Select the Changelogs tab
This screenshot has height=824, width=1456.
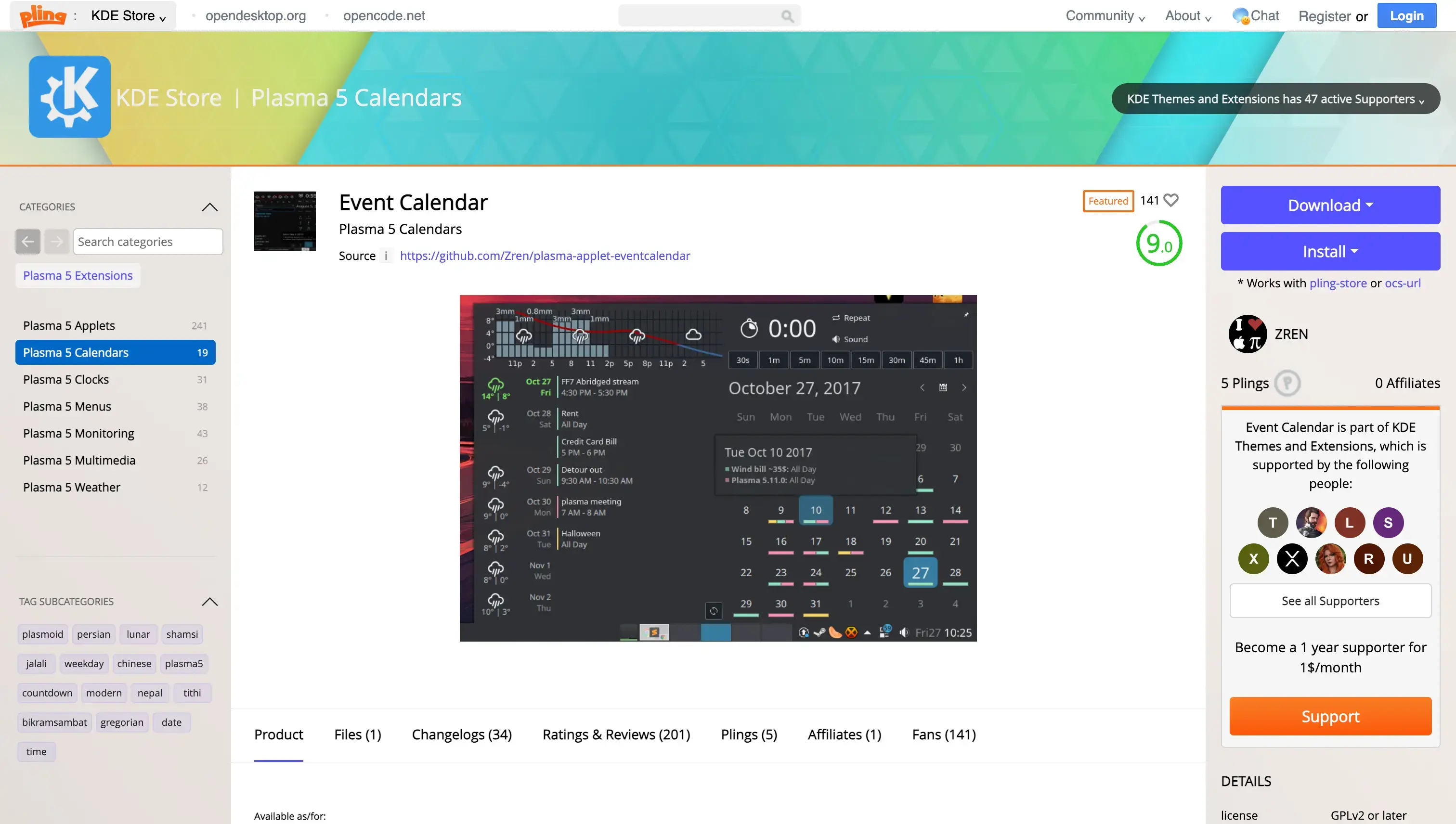pyautogui.click(x=461, y=734)
